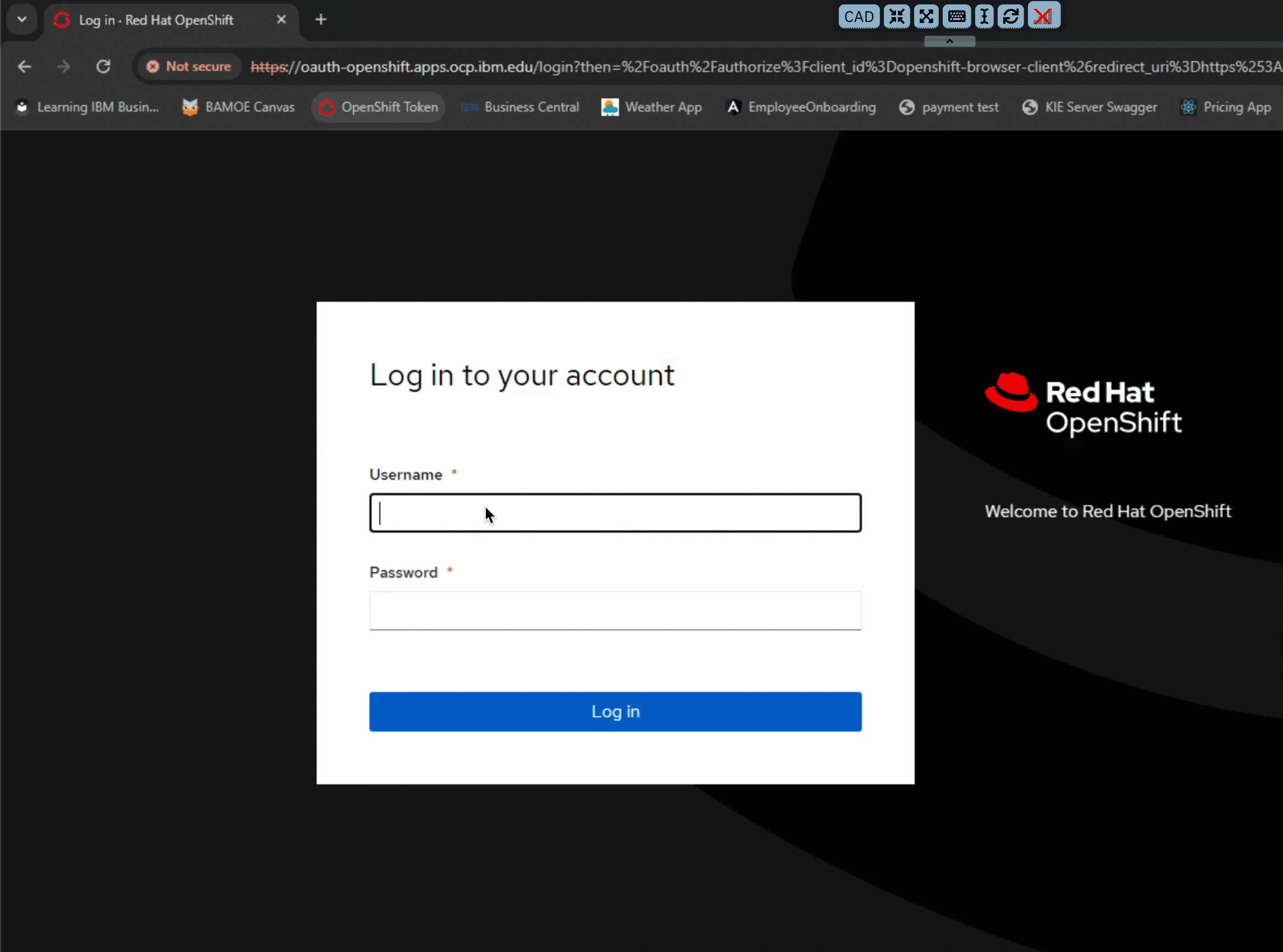The image size is (1283, 952).
Task: Open the Learning IBM Busin... bookmark
Action: click(x=87, y=107)
